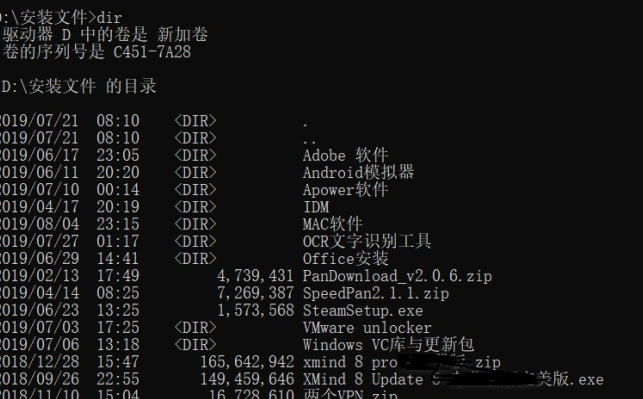Click the 165,642,942 file size value
Screen dimensions: 643x399
[247, 362]
